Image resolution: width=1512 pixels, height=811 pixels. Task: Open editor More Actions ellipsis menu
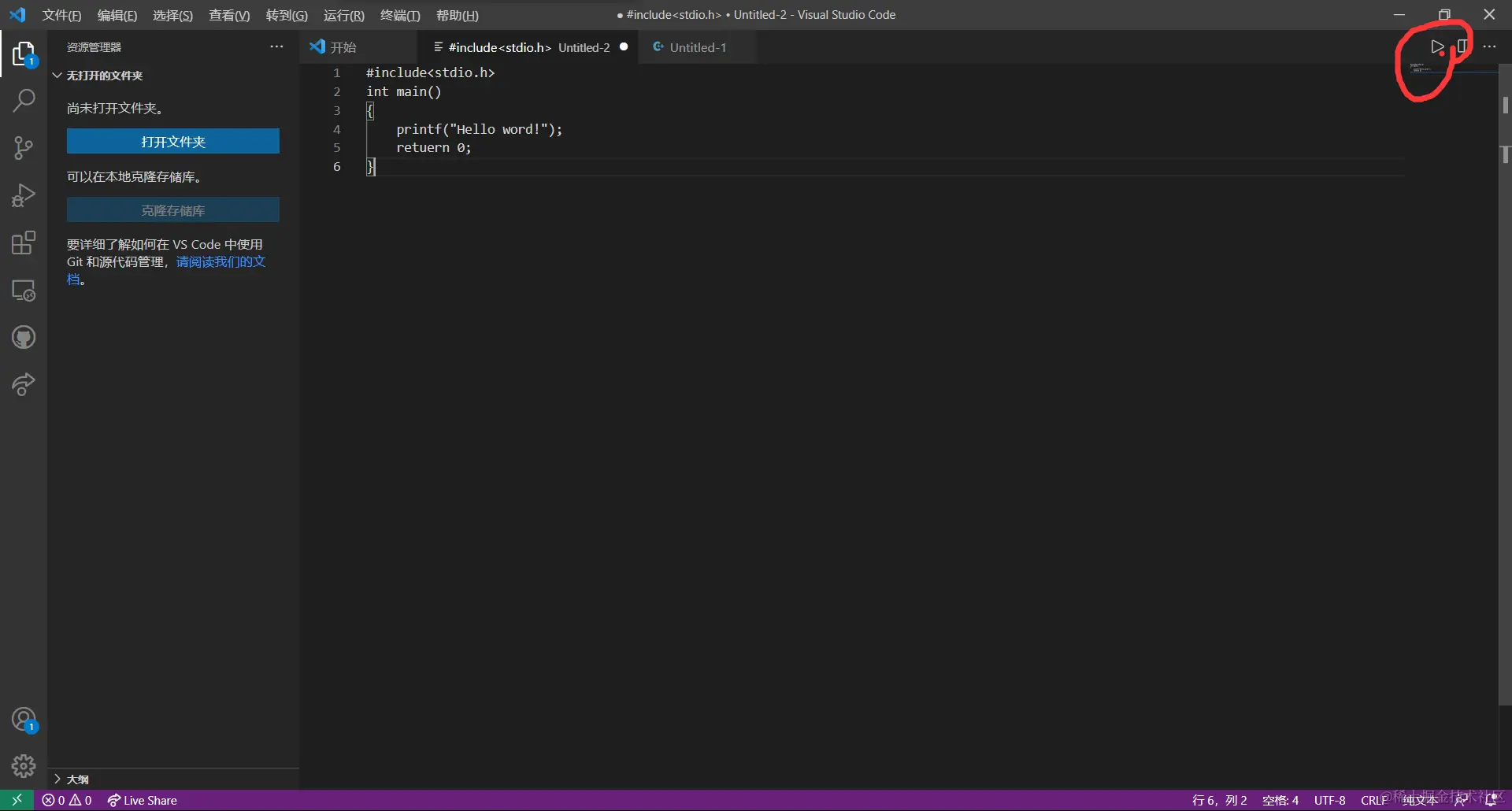pyautogui.click(x=1489, y=46)
